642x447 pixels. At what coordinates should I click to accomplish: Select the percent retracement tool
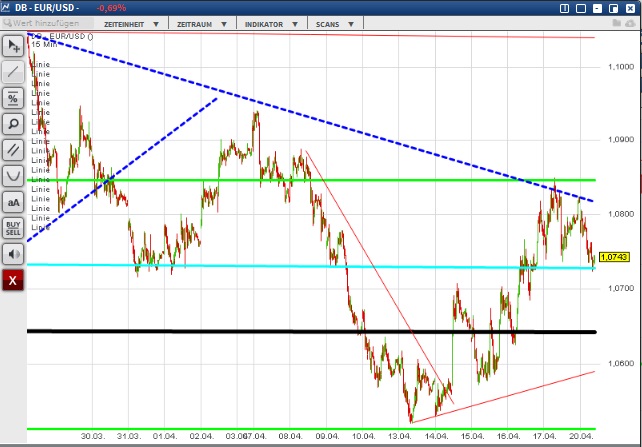13,98
